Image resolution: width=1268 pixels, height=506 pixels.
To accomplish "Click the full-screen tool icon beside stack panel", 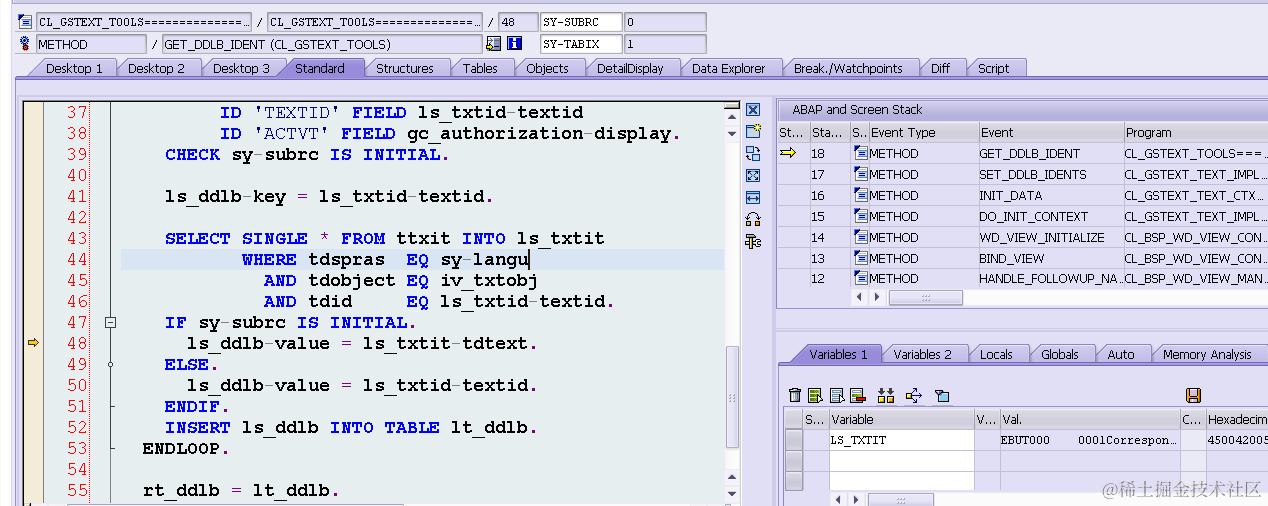I will [x=753, y=175].
